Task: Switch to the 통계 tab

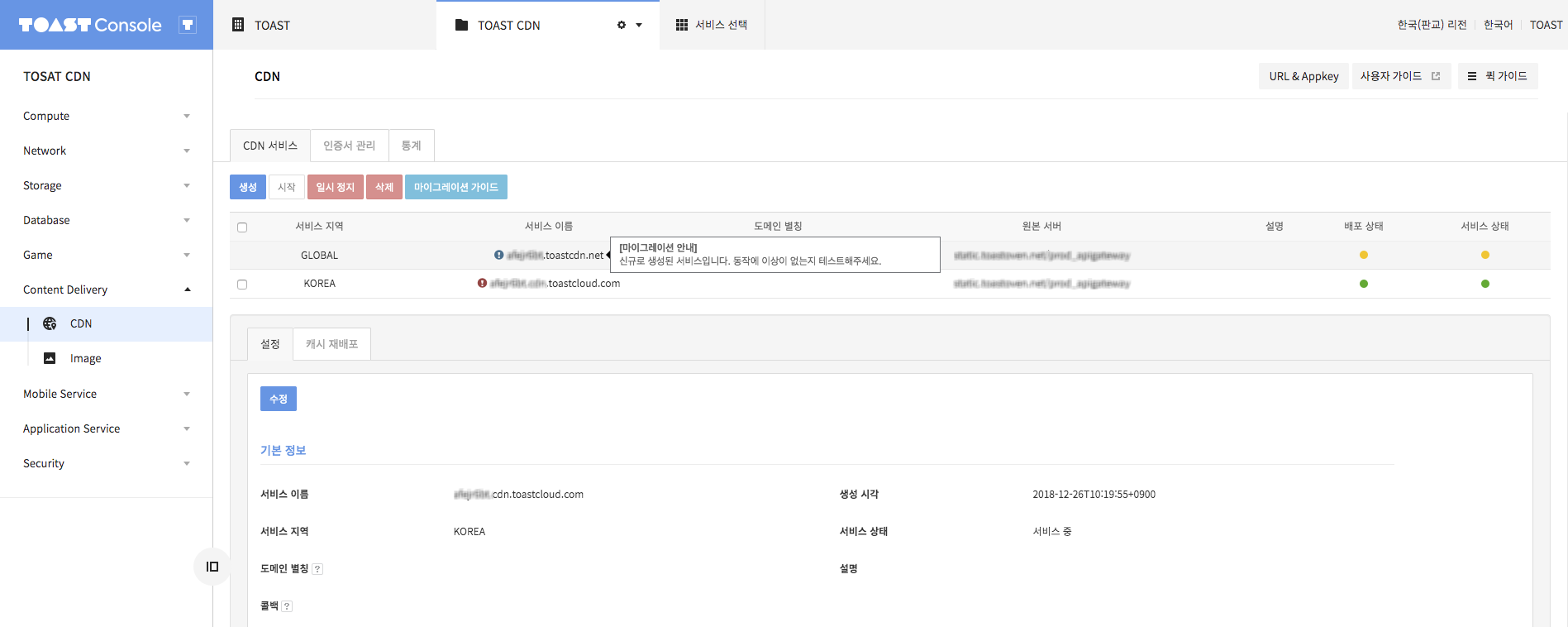Action: 412,146
